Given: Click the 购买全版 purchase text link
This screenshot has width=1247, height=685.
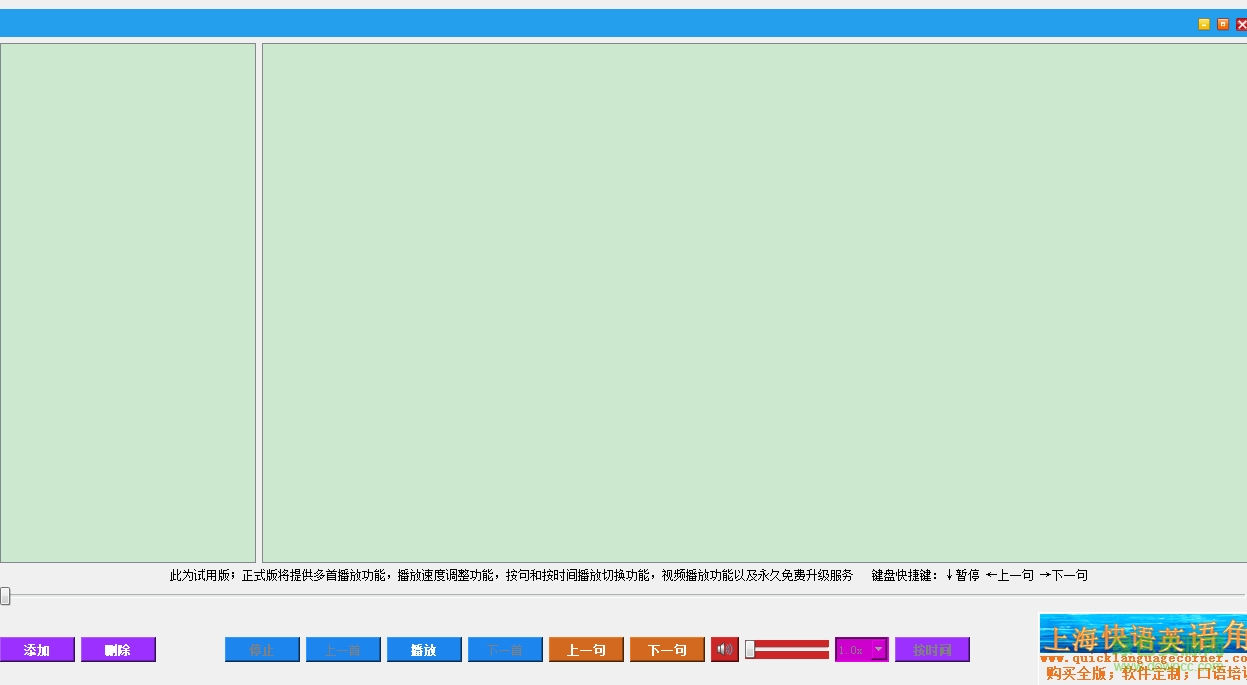Looking at the screenshot, I should pyautogui.click(x=1078, y=674).
